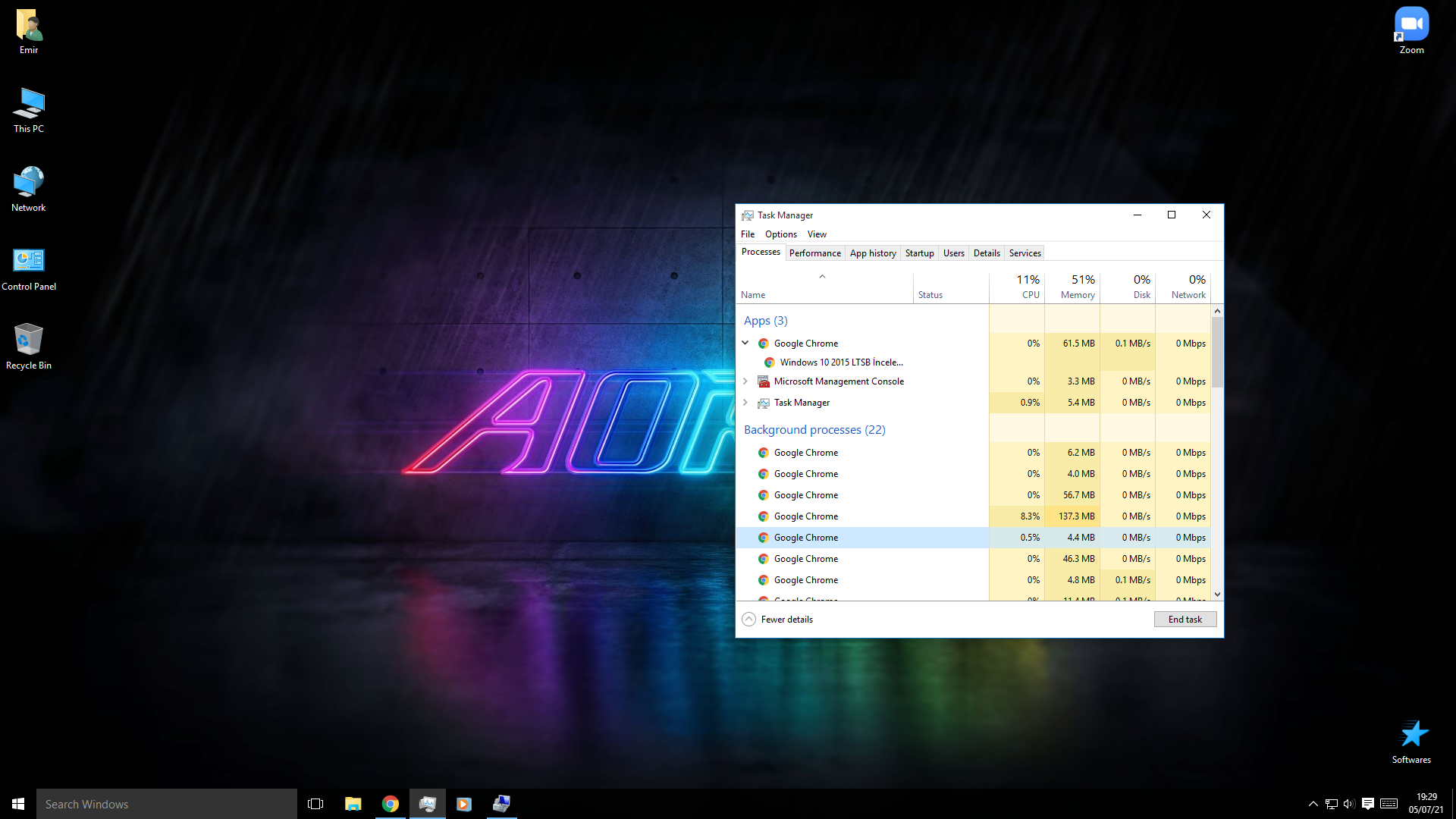1456x819 pixels.
Task: Switch to the Startup tab
Action: pyautogui.click(x=919, y=253)
